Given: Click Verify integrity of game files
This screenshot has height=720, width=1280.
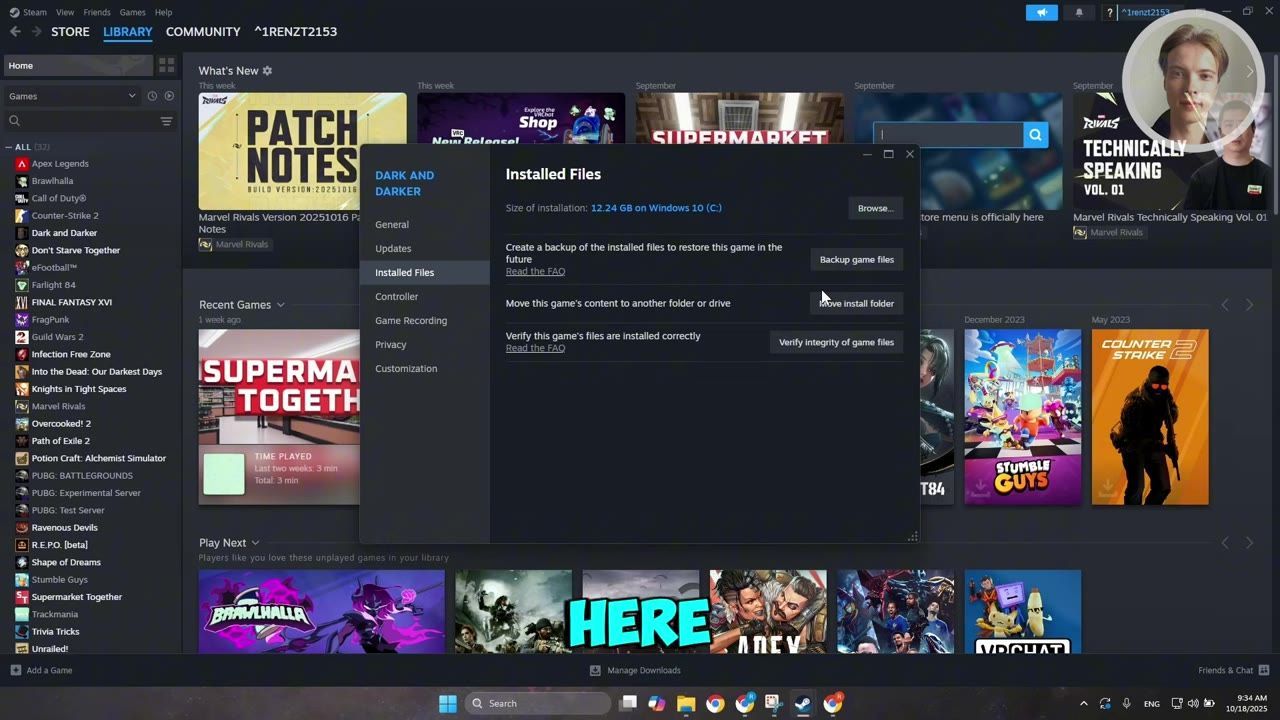Looking at the screenshot, I should [x=836, y=342].
